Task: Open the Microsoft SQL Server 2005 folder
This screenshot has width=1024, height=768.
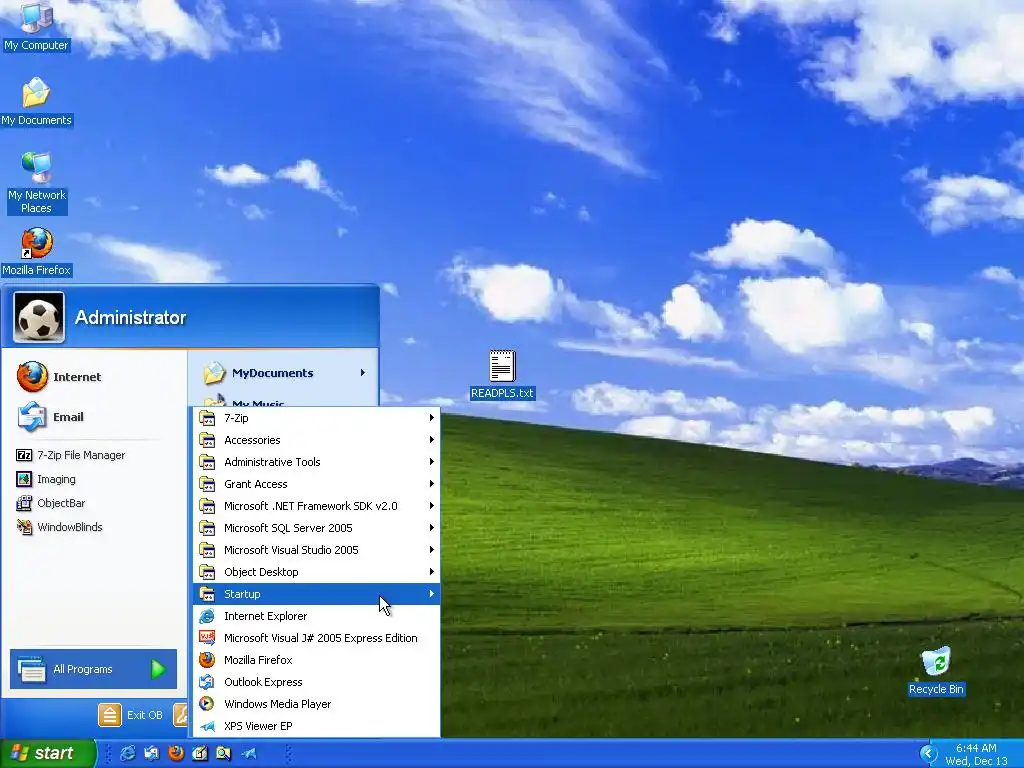Action: [x=316, y=528]
